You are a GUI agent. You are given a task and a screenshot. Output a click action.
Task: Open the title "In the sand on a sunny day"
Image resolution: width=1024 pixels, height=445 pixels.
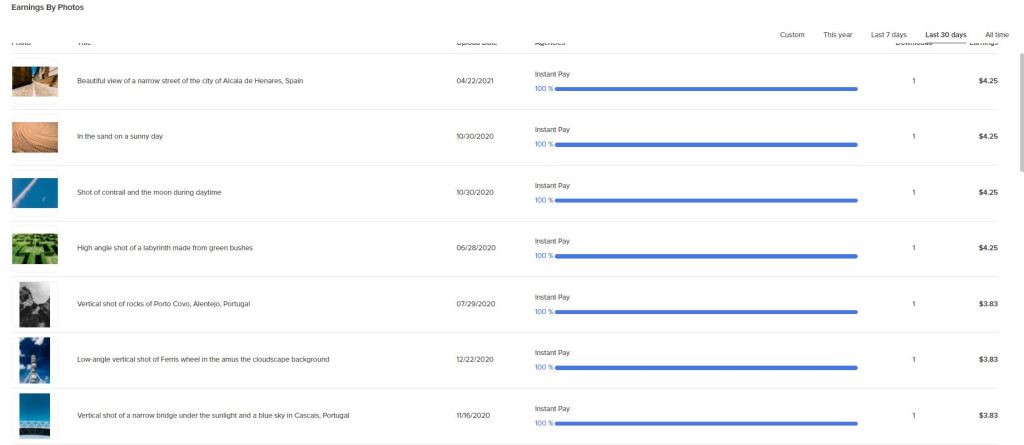click(120, 137)
